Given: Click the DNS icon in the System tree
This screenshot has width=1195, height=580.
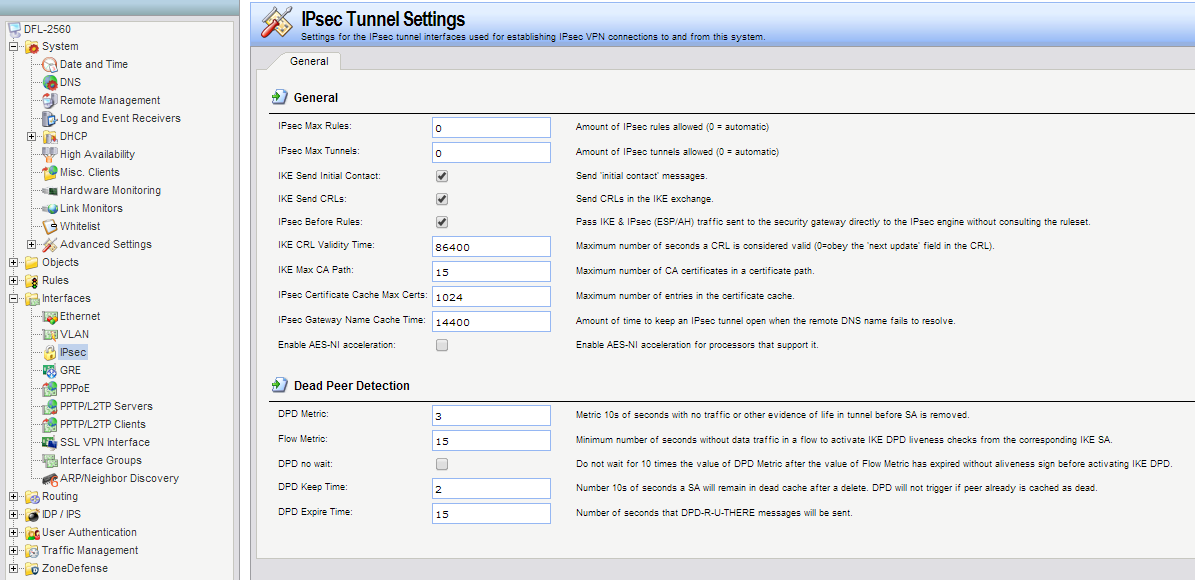Looking at the screenshot, I should (50, 83).
